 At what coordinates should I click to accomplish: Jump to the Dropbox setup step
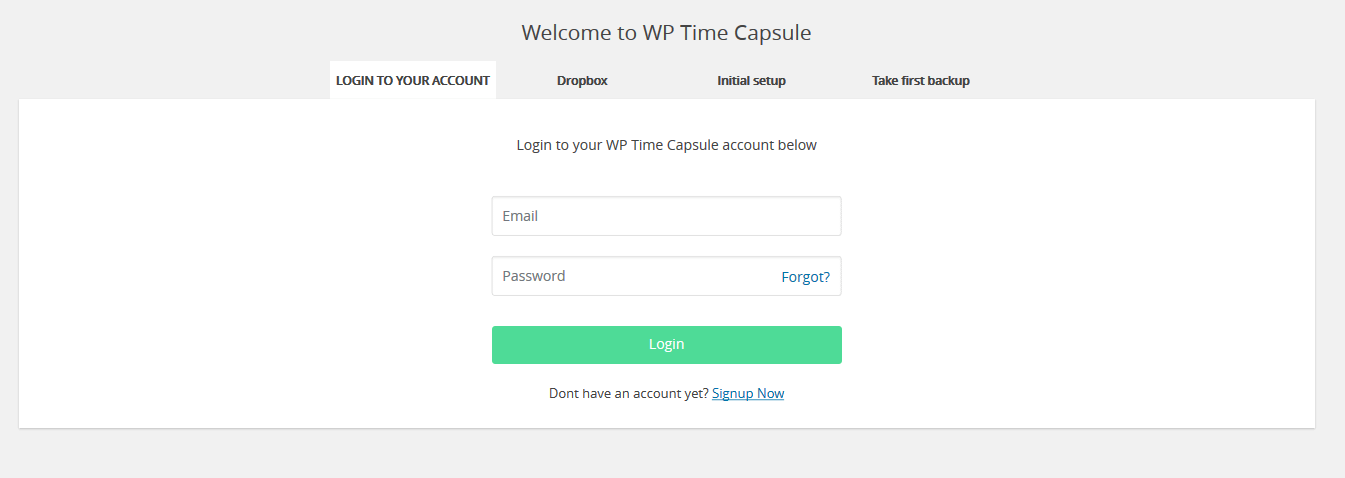[x=582, y=80]
